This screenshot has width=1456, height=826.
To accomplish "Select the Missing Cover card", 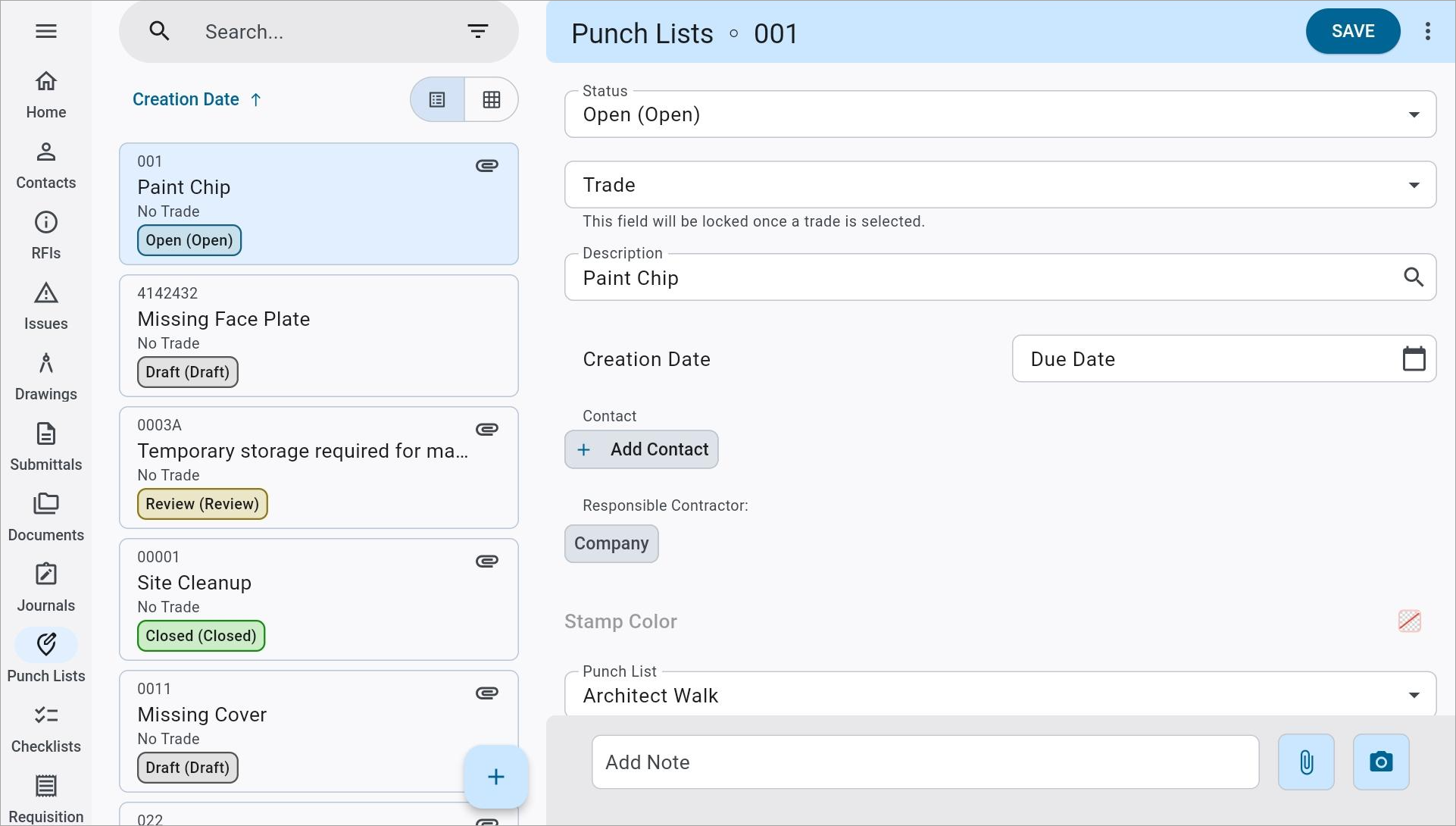I will 319,731.
